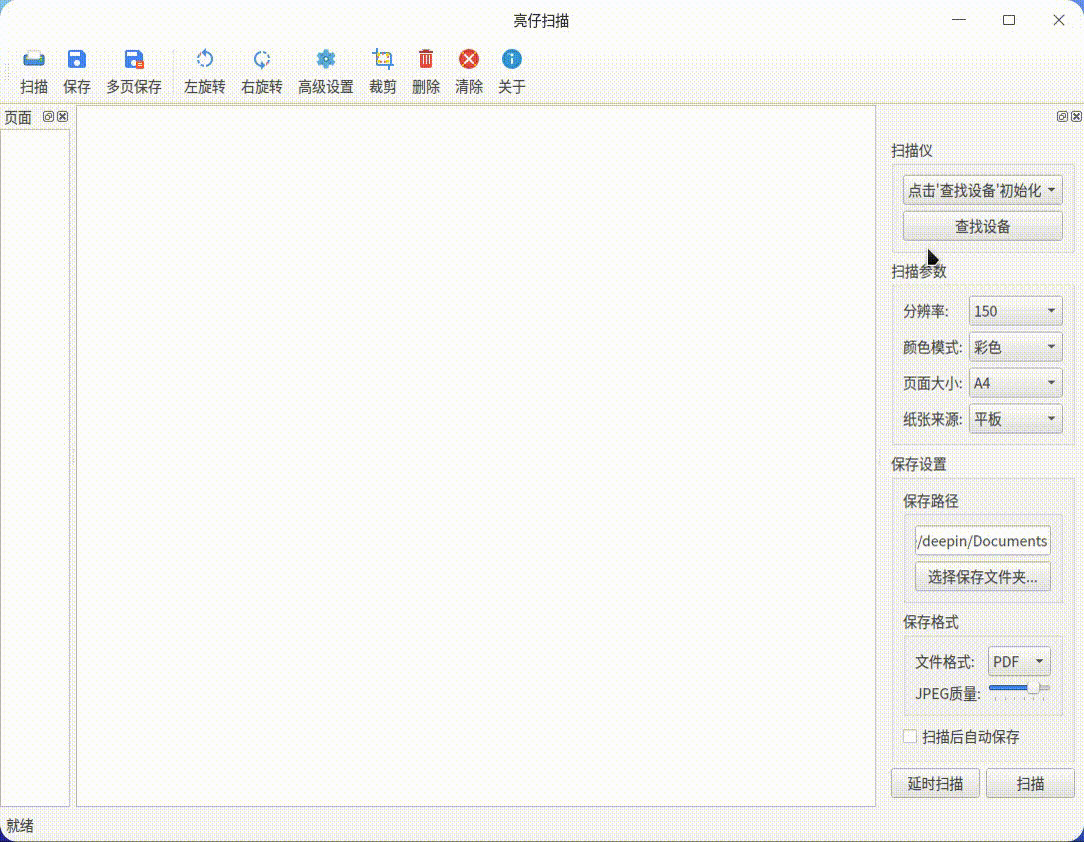Click the 就绪 status bar text
The image size is (1084, 842).
19,825
